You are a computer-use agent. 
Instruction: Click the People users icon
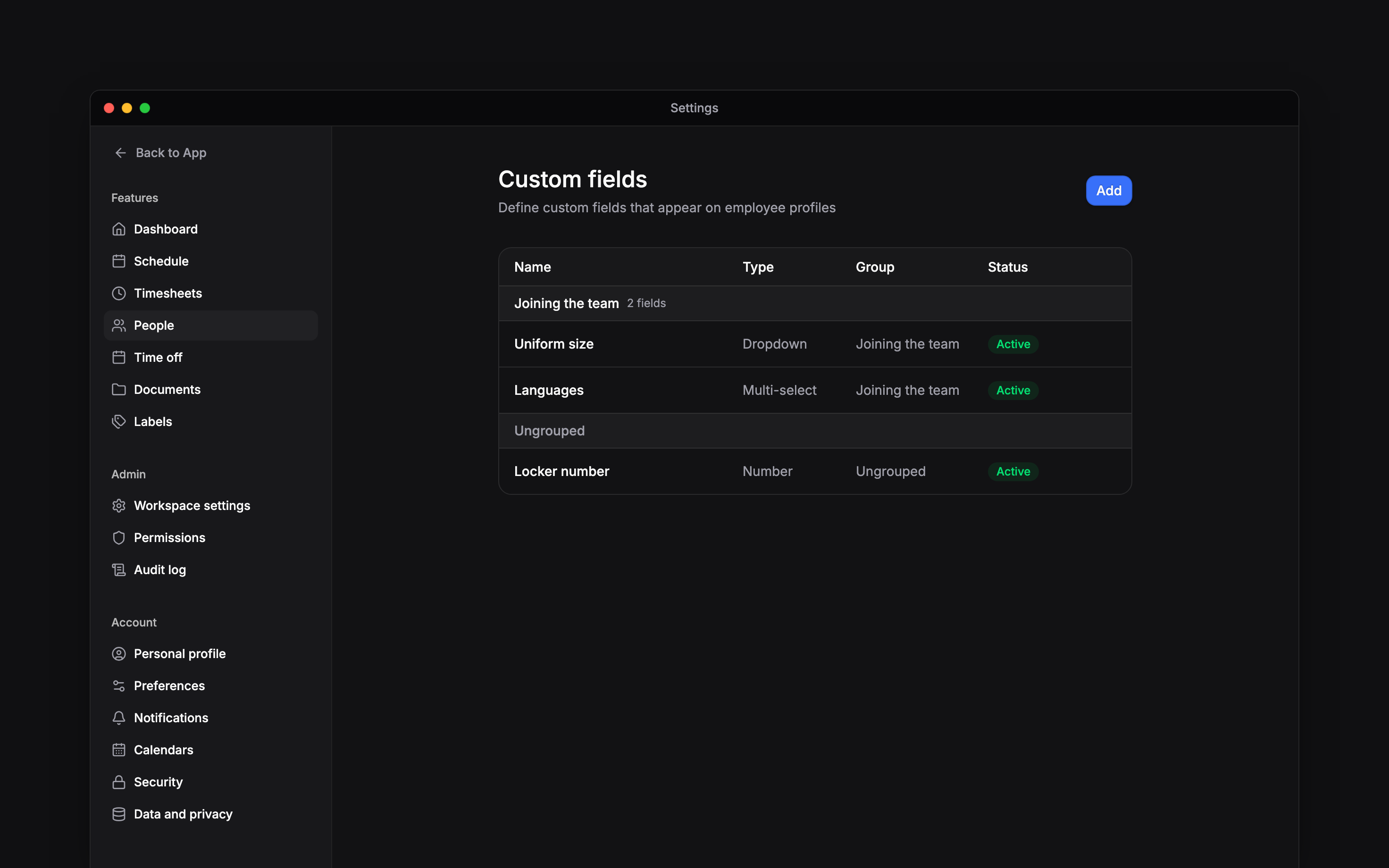point(119,325)
